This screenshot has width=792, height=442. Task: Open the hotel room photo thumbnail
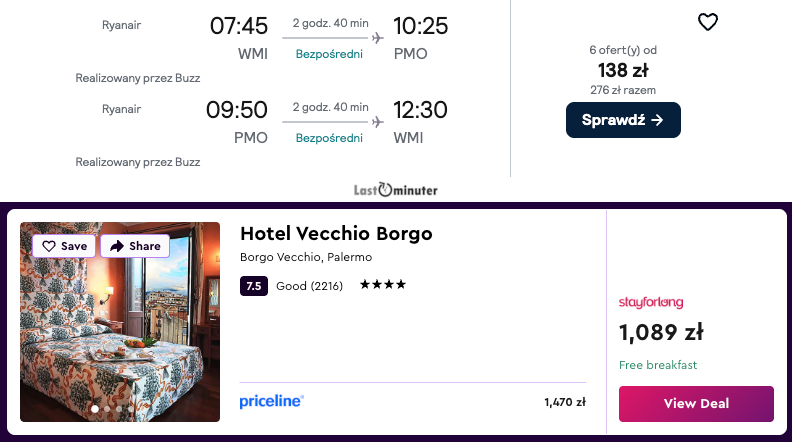tap(120, 330)
